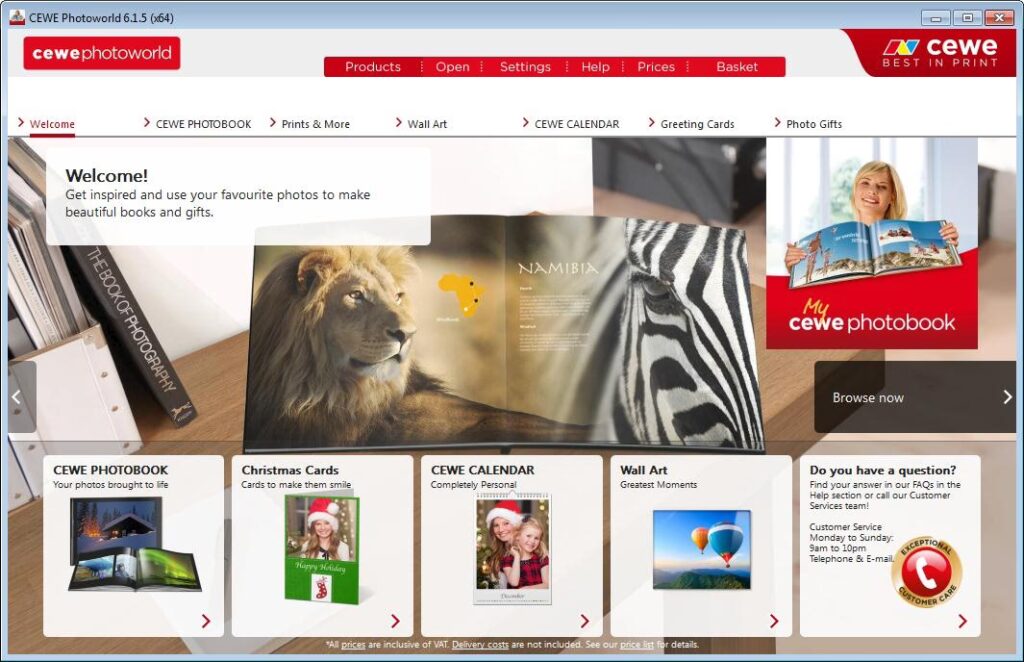Select the Greeting Cards tab

697,124
